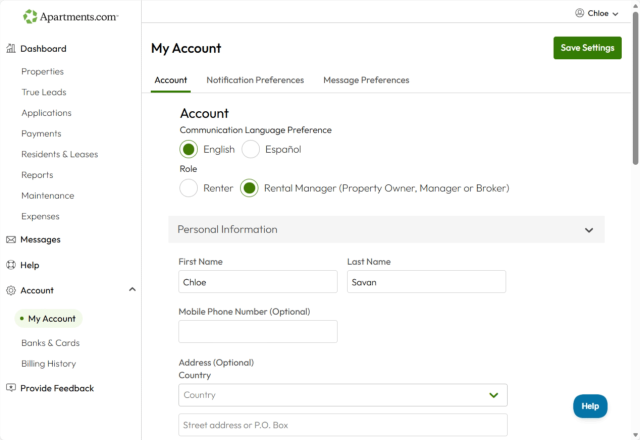
Task: Switch to the Account tab
Action: (171, 80)
